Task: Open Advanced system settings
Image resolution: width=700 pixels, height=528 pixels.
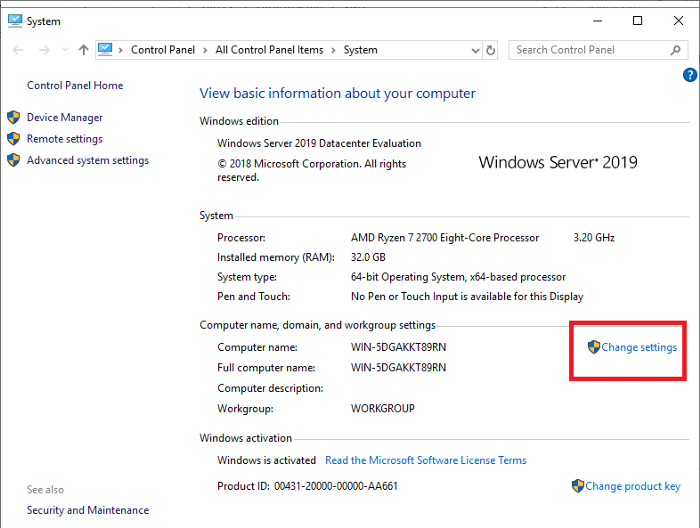Action: pos(88,160)
